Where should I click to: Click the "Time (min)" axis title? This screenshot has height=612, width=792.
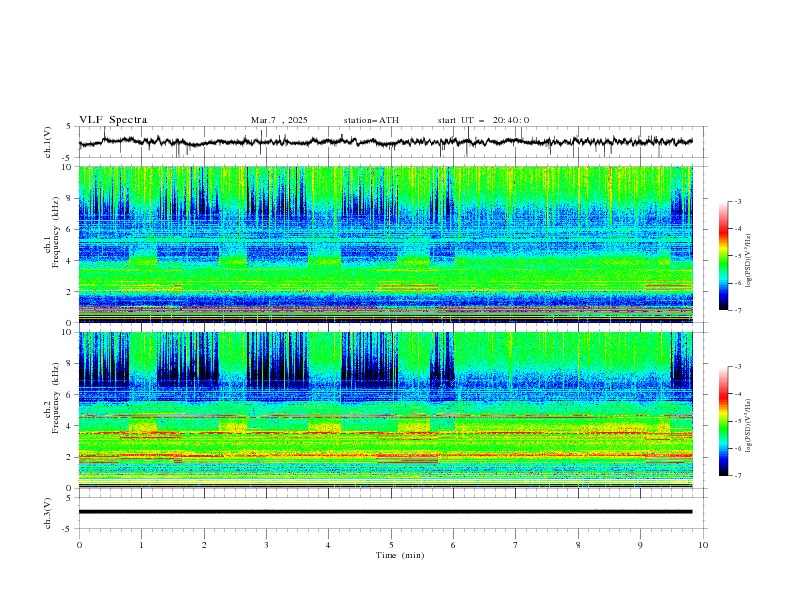click(x=400, y=555)
